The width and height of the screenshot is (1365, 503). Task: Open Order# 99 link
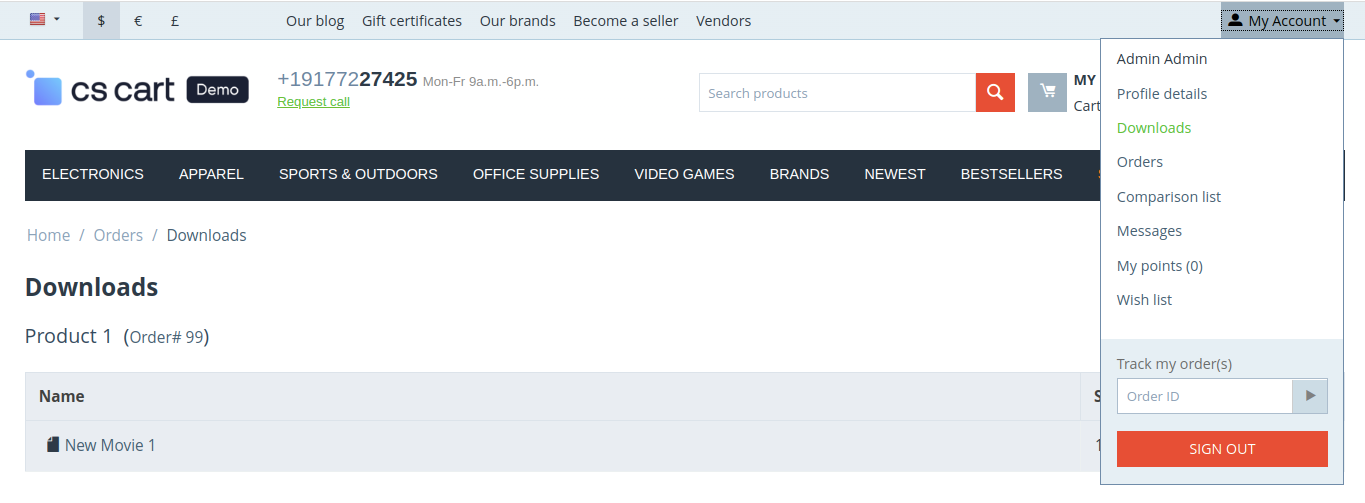pos(166,338)
